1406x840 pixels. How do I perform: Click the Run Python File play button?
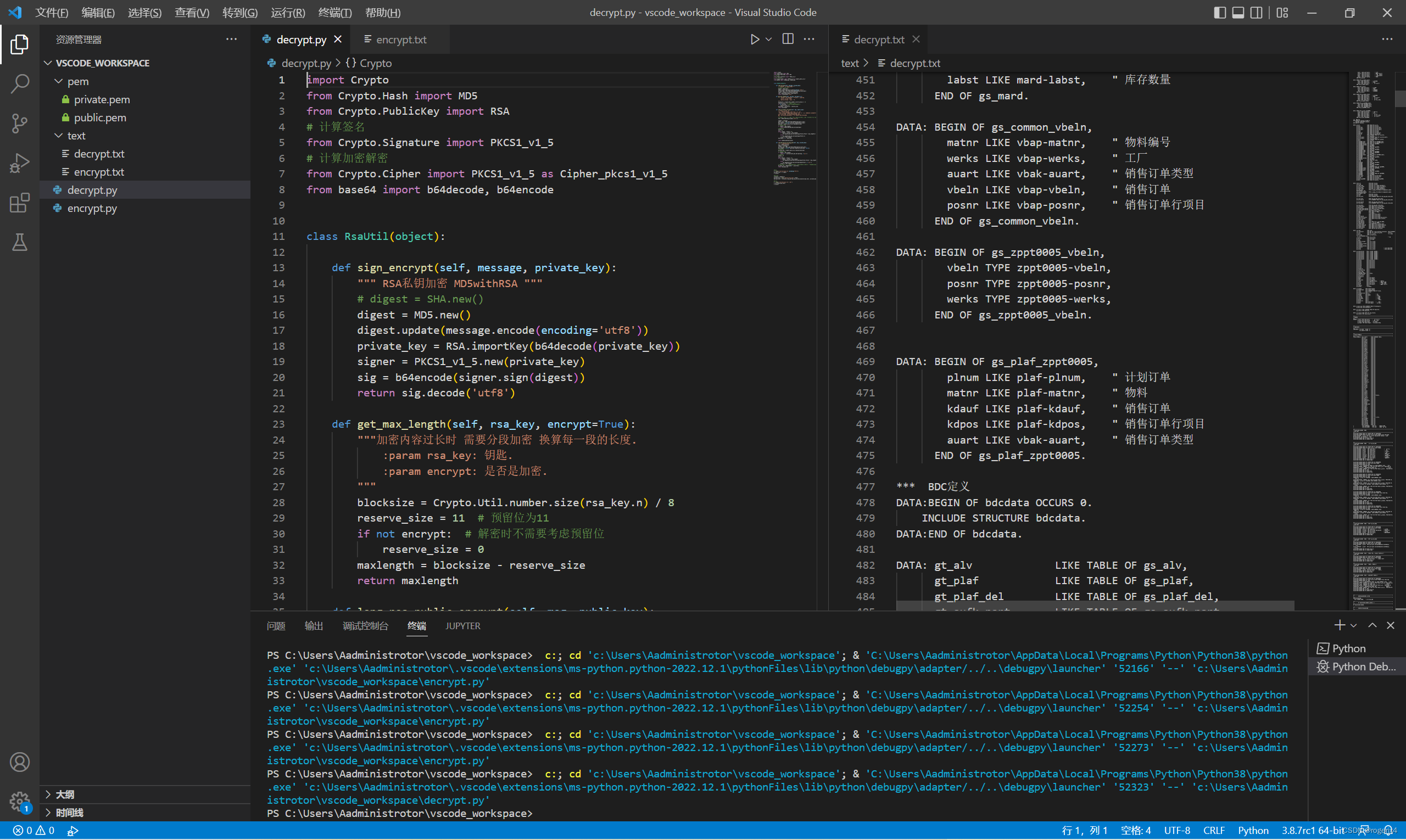pos(754,39)
